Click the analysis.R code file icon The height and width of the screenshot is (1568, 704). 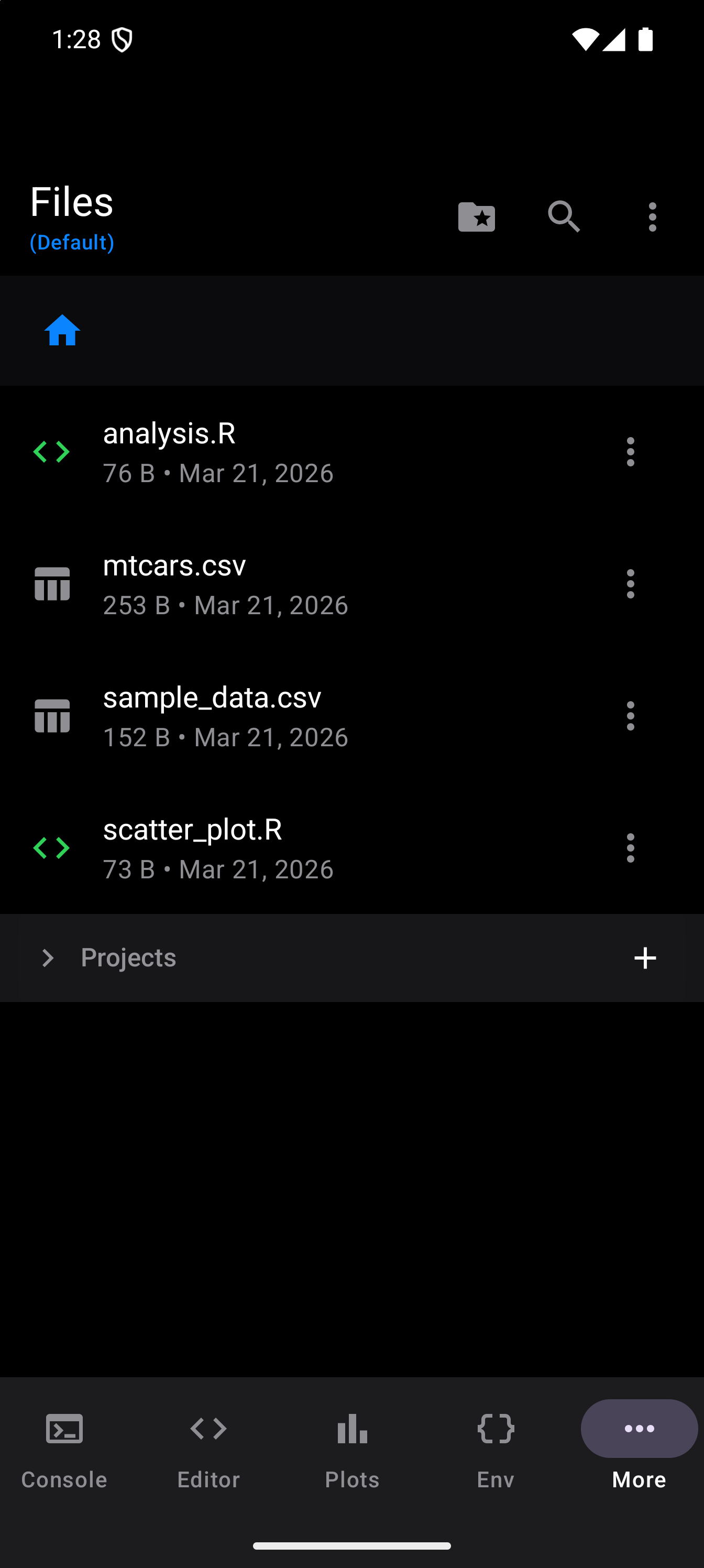point(52,452)
